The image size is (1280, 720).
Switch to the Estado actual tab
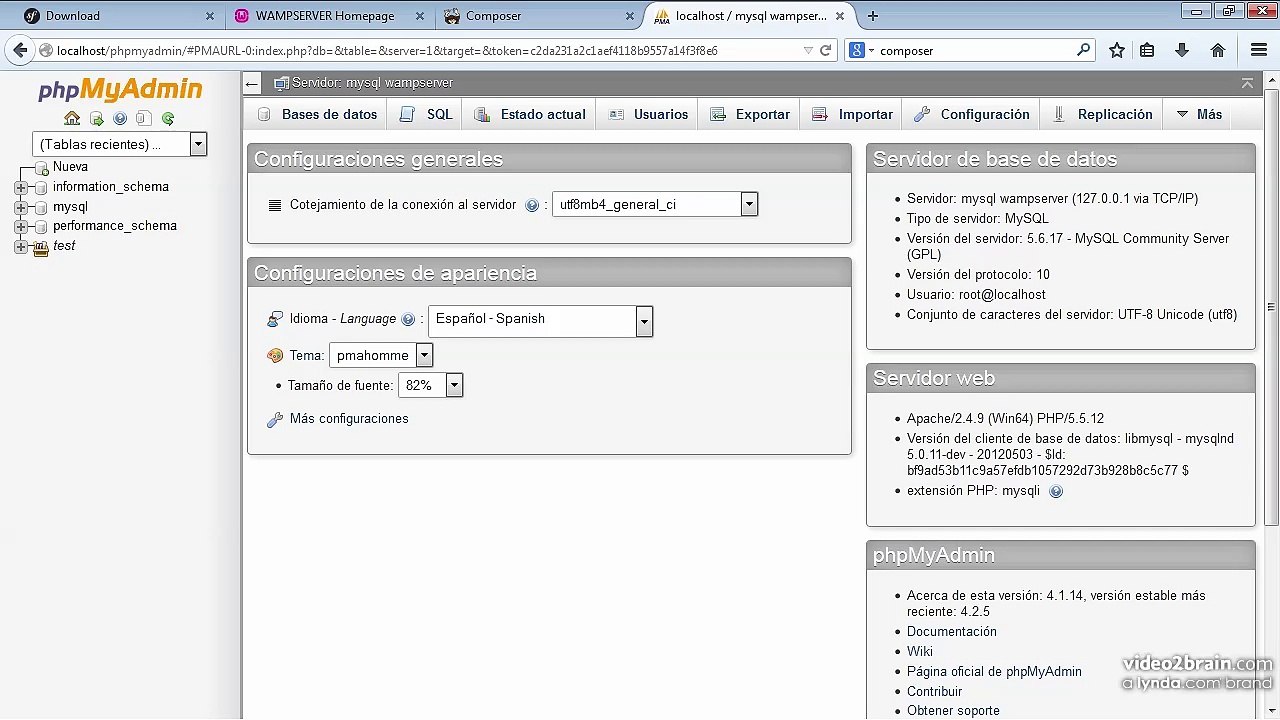click(530, 114)
